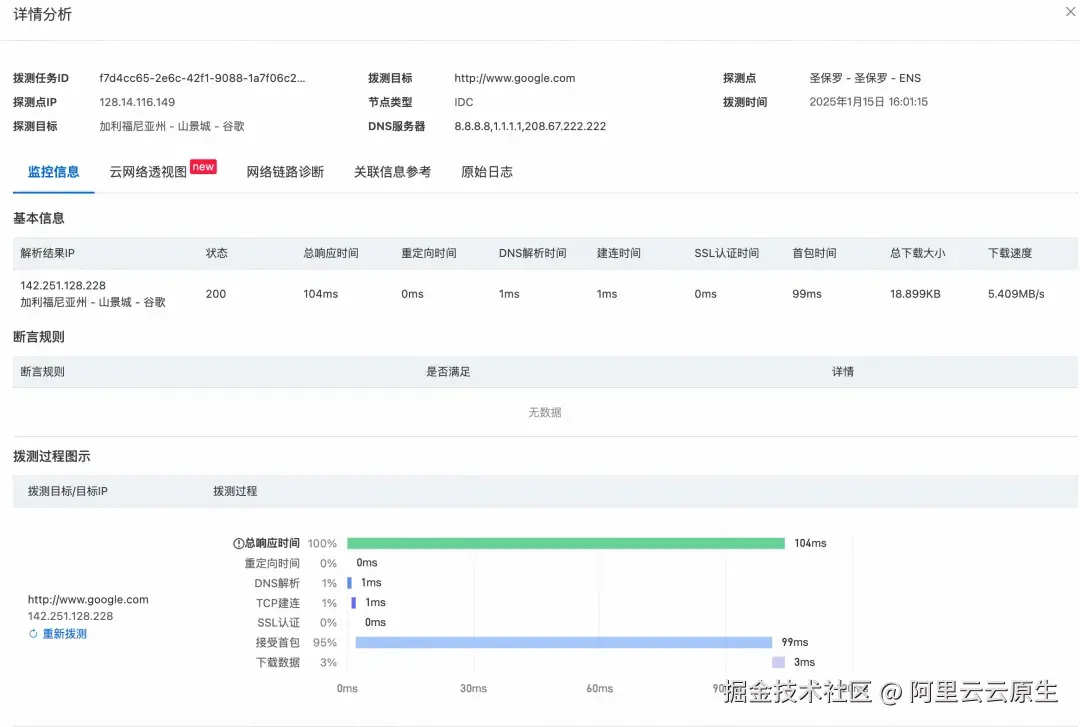This screenshot has height=727, width=1080.
Task: Click the 是否满足 column header
Action: point(448,371)
